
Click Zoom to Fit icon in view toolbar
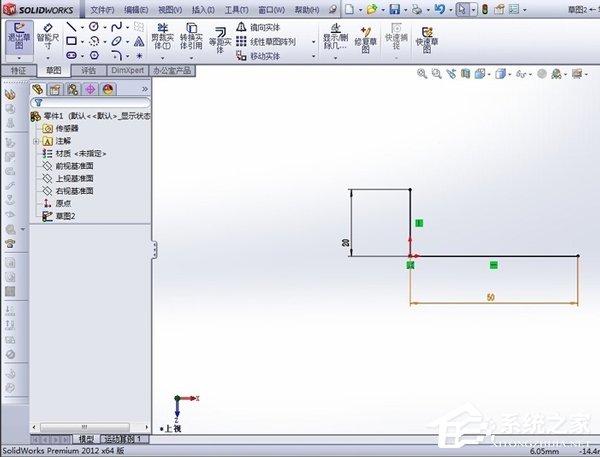pos(422,73)
